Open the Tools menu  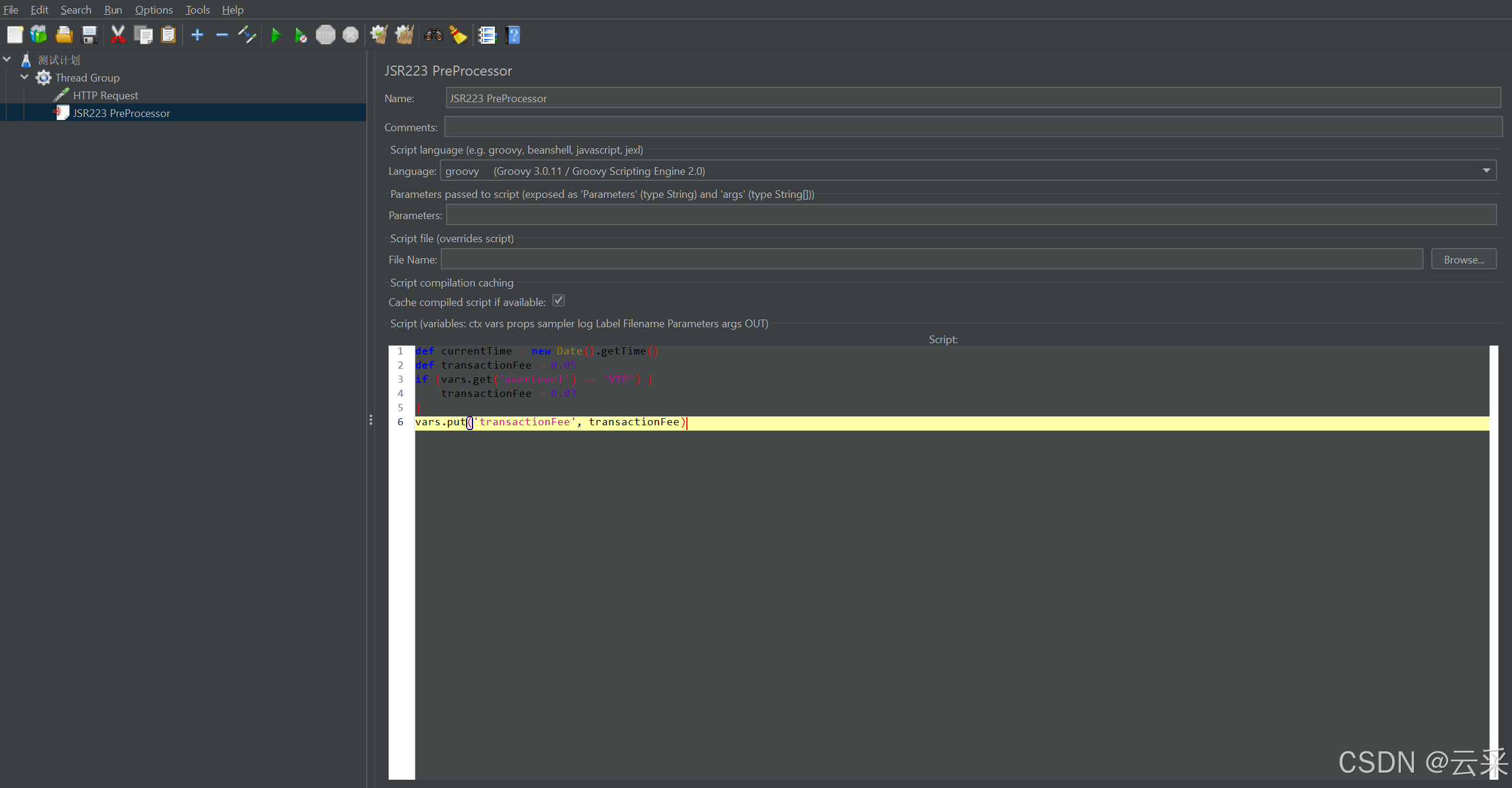pos(197,9)
